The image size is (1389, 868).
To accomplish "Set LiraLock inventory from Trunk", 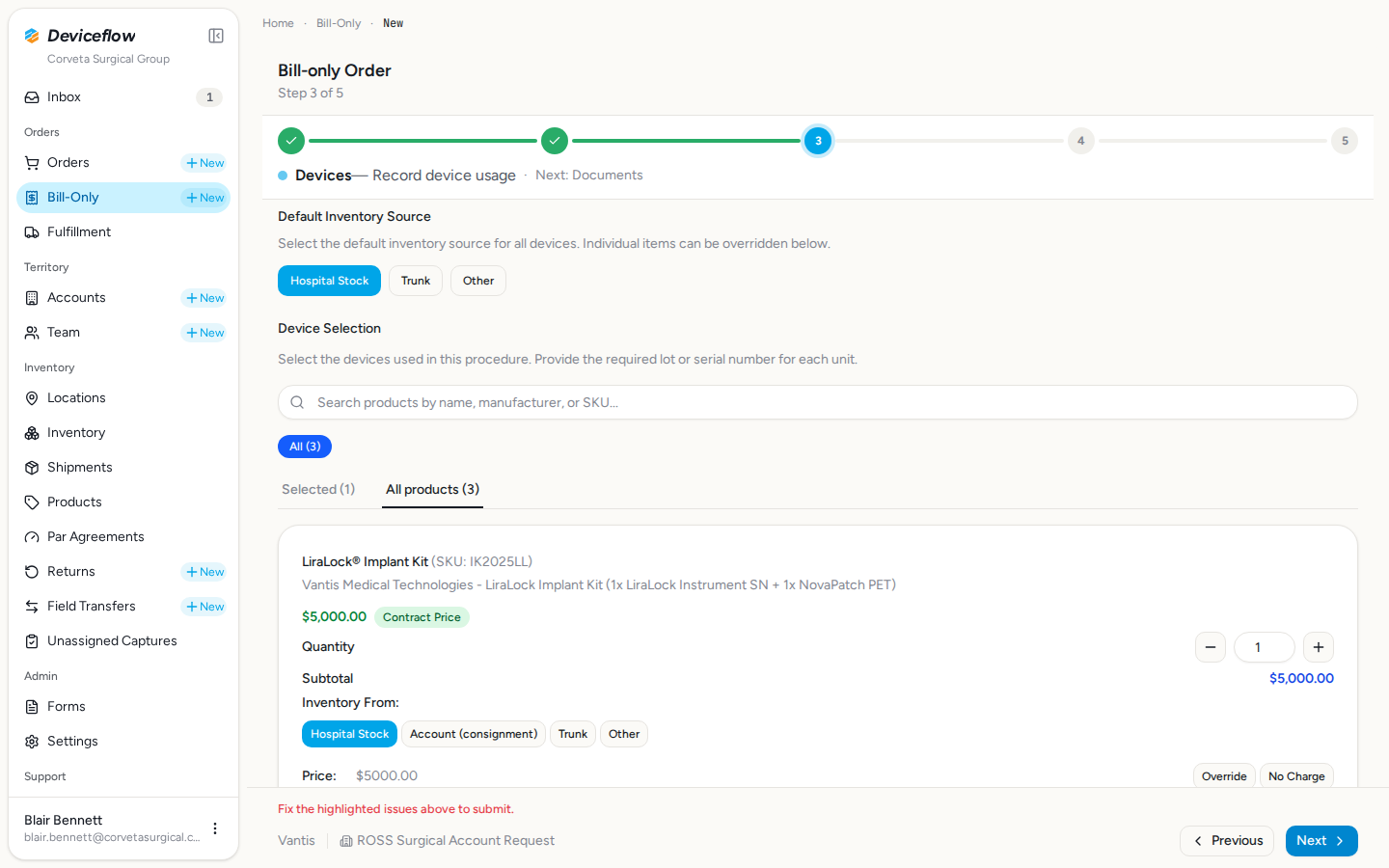I will (573, 734).
